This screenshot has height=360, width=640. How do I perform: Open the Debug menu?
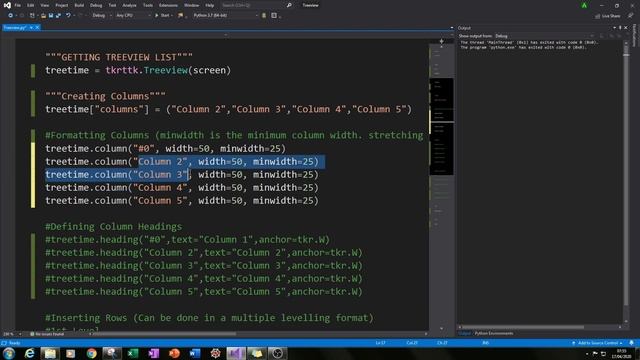pyautogui.click(x=96, y=5)
